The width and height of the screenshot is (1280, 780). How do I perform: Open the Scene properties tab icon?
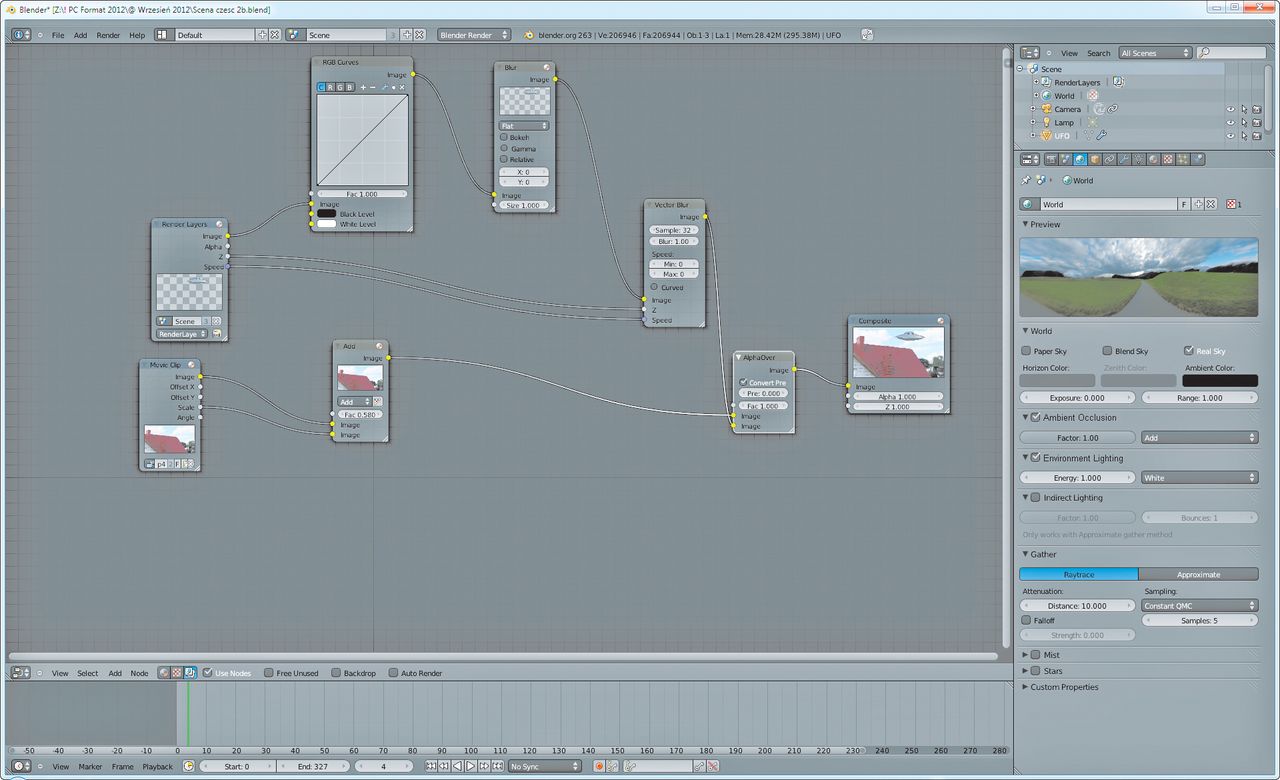click(x=1066, y=159)
